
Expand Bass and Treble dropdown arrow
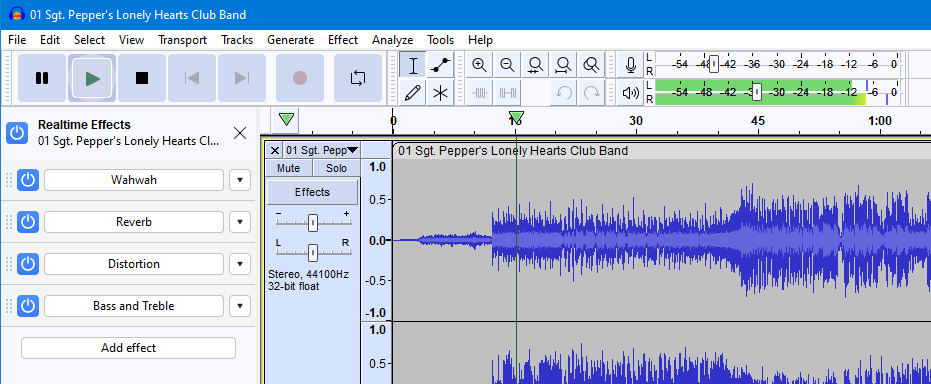(x=240, y=306)
